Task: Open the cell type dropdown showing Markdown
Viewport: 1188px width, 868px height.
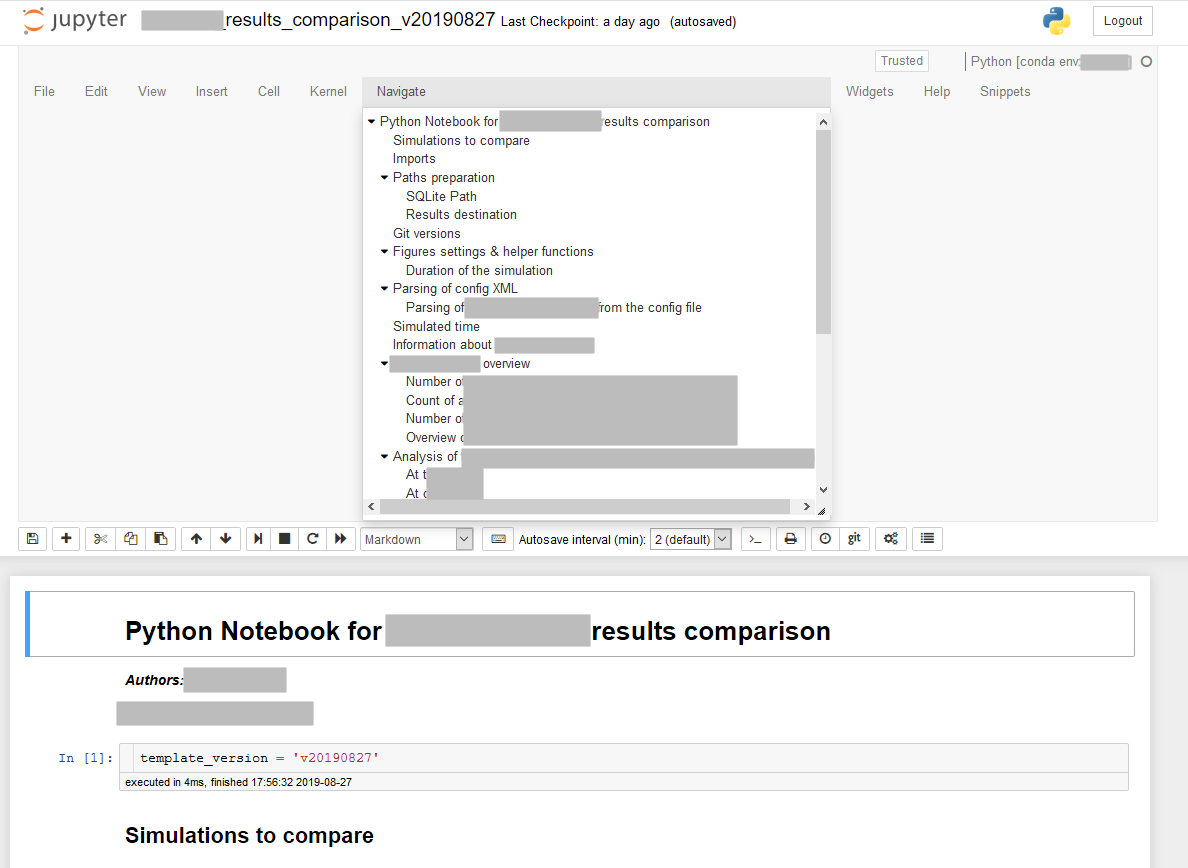Action: tap(417, 538)
